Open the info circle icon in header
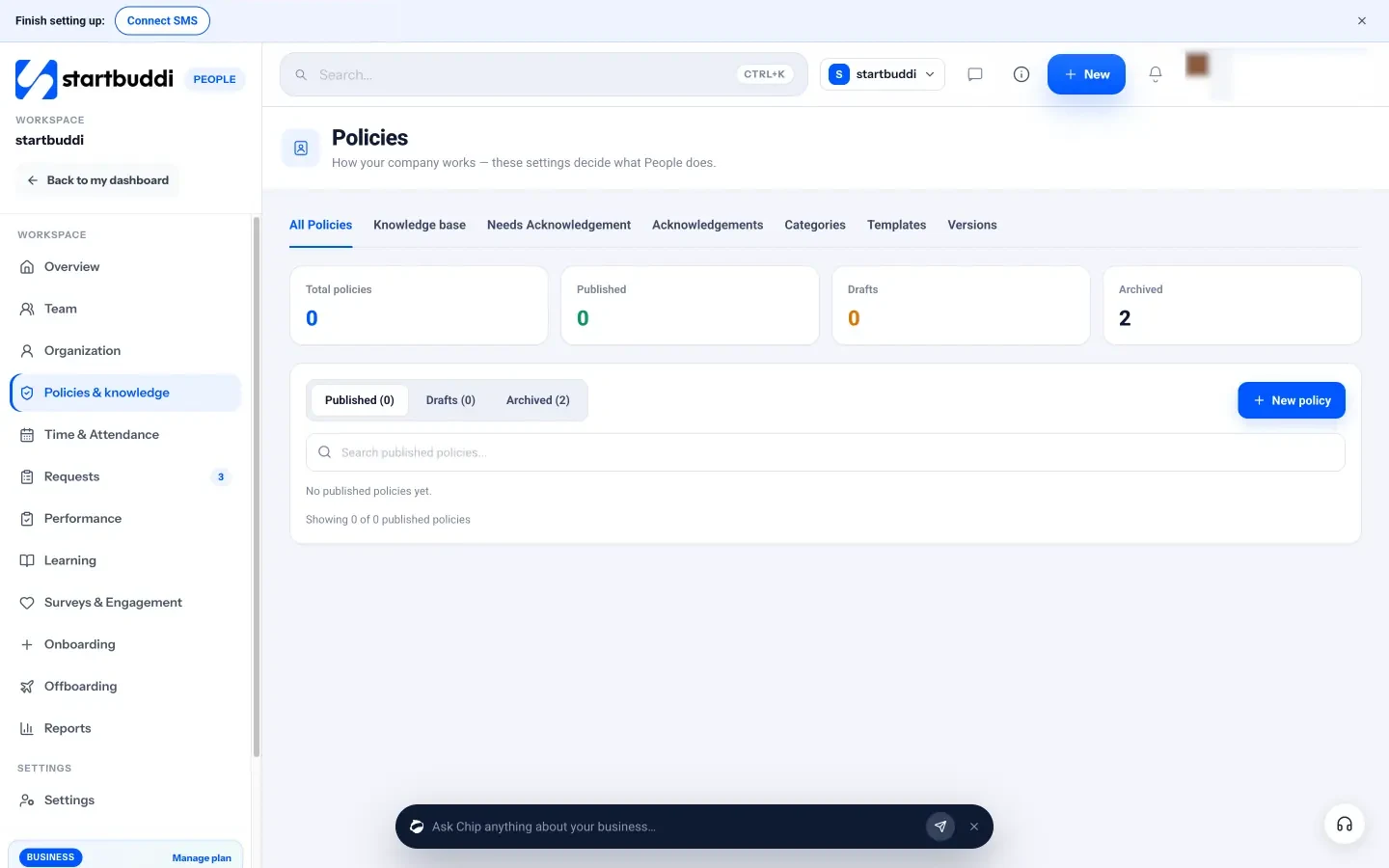Viewport: 1389px width, 868px height. [1021, 74]
